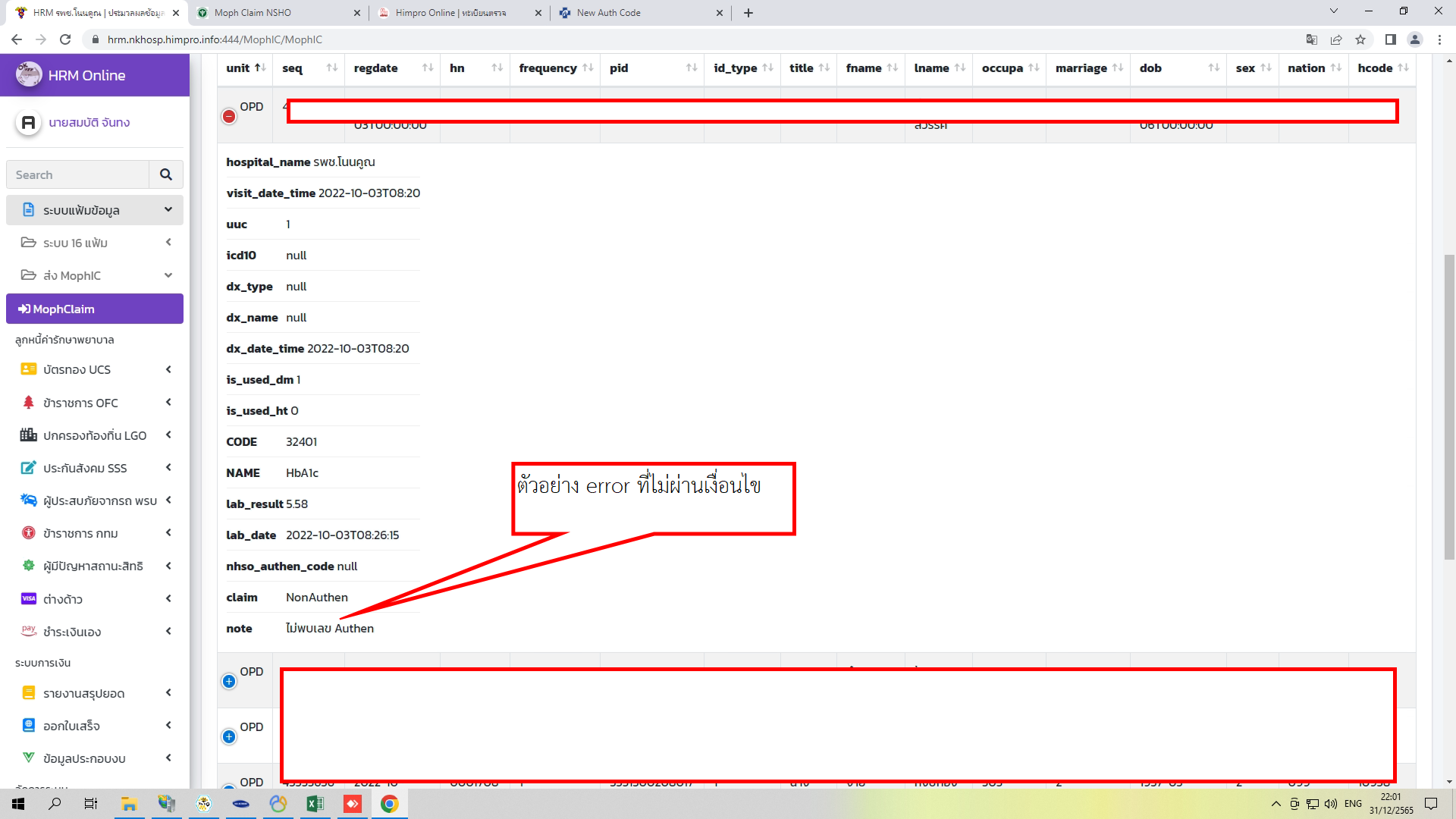This screenshot has width=1456, height=819.
Task: Click the sidebar search magnifier button
Action: (165, 174)
